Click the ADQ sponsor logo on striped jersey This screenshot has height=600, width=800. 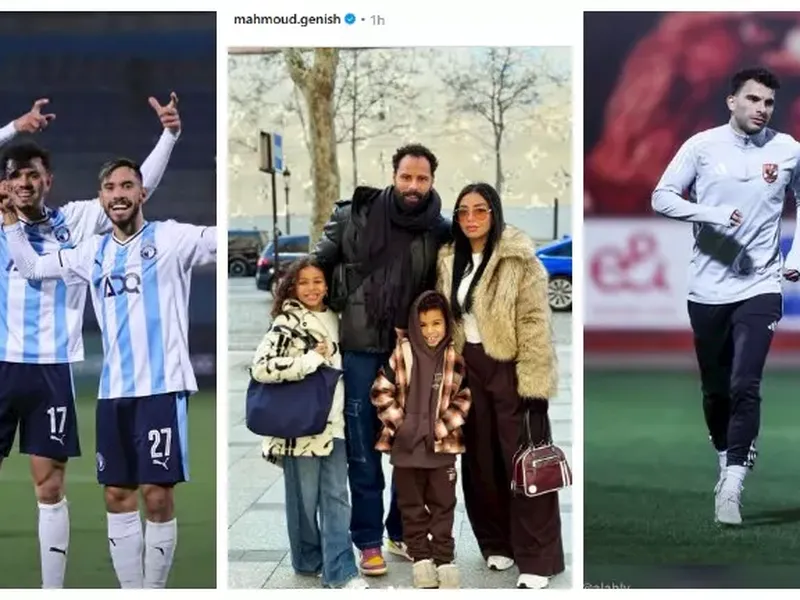[x=122, y=284]
